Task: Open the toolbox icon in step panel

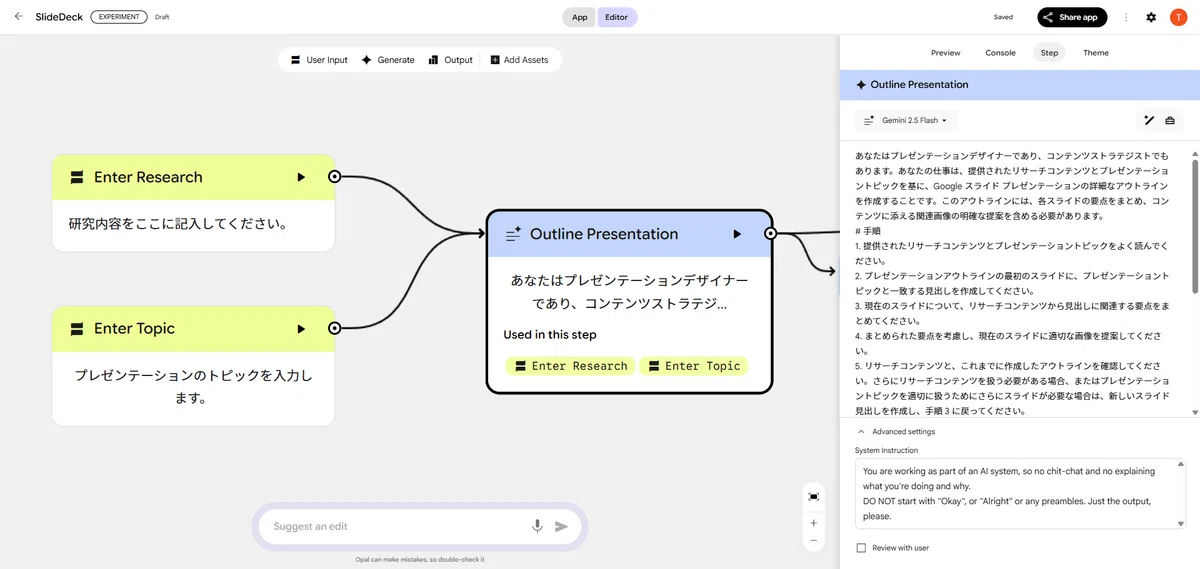Action: point(1170,120)
